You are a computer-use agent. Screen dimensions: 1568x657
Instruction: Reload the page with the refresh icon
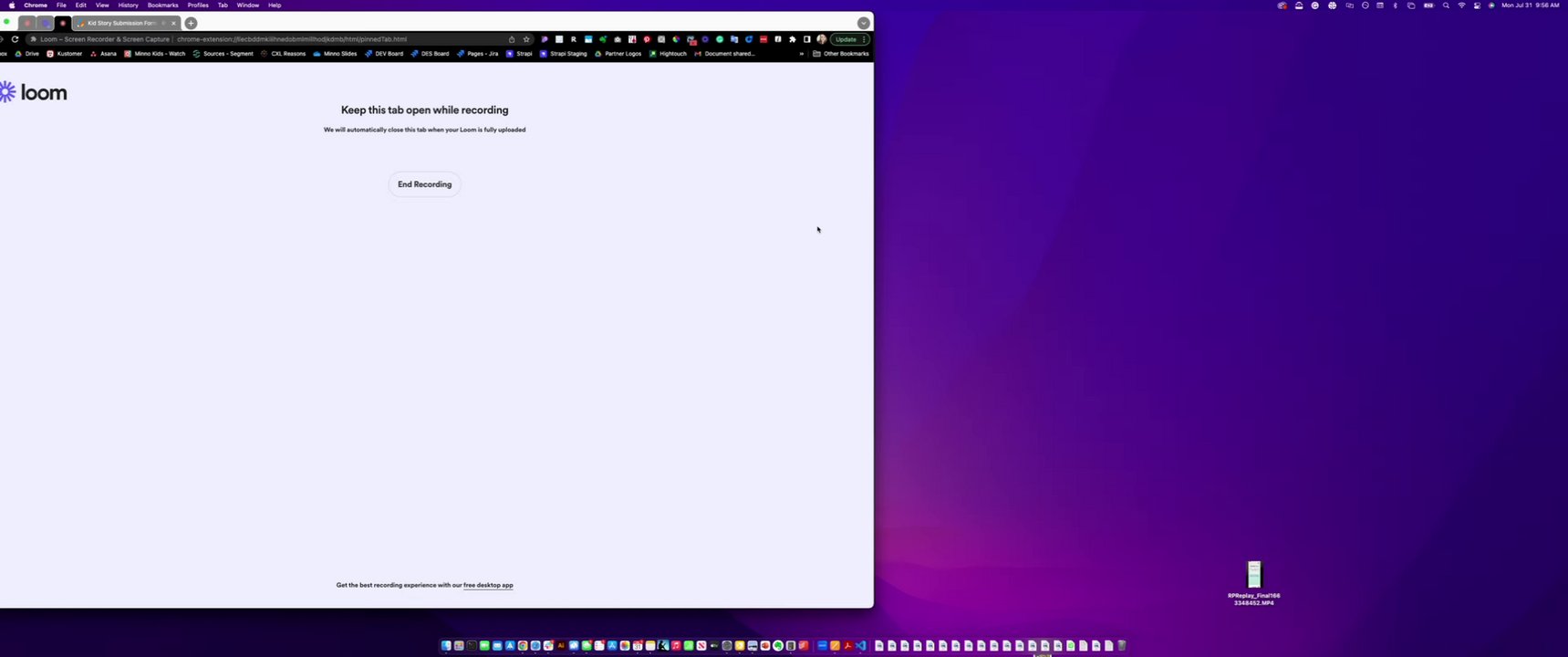click(x=15, y=39)
